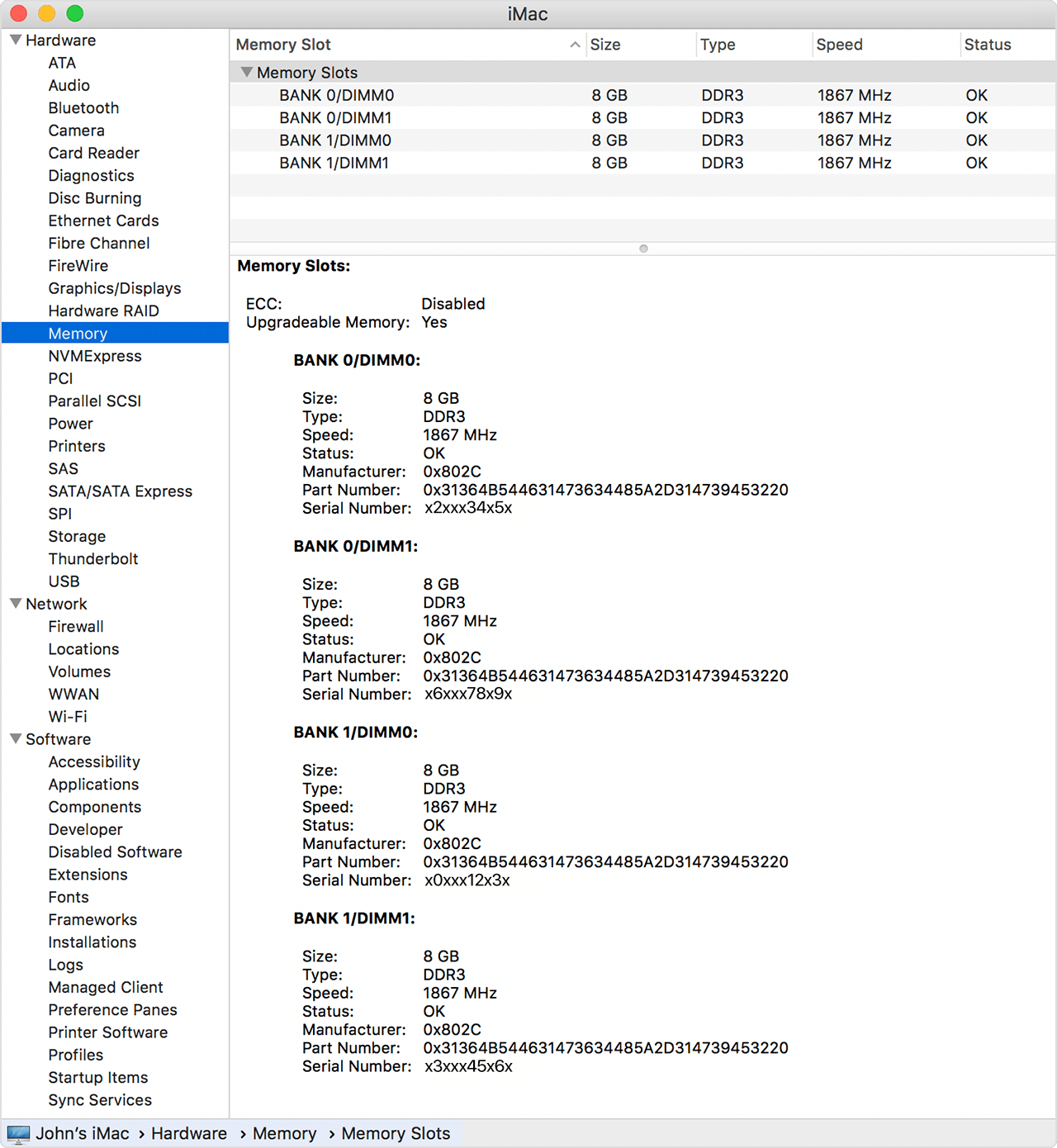Screen dimensions: 1057x1148
Task: Click the split pane divider handle
Action: coord(643,249)
